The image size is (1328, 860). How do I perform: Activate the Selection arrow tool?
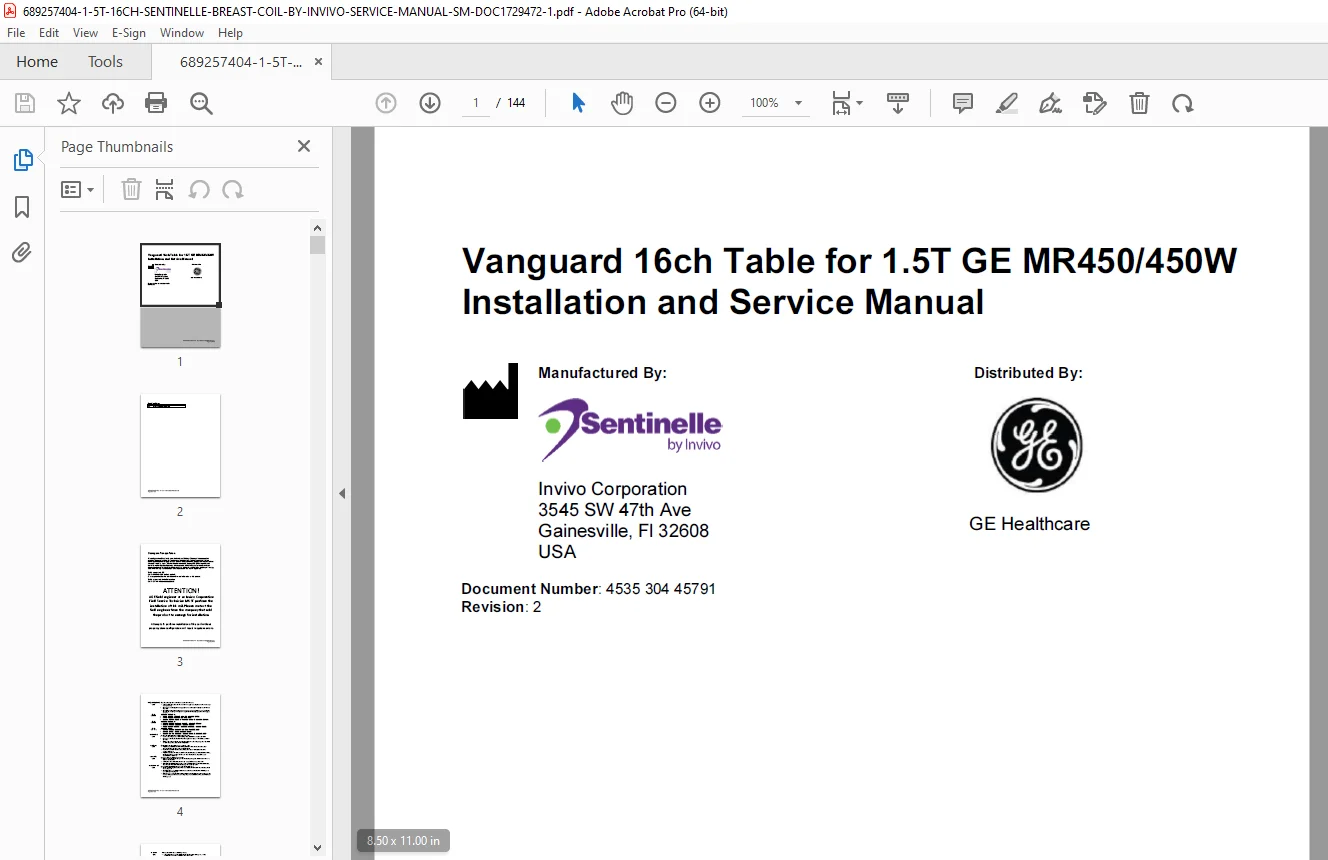(x=578, y=103)
